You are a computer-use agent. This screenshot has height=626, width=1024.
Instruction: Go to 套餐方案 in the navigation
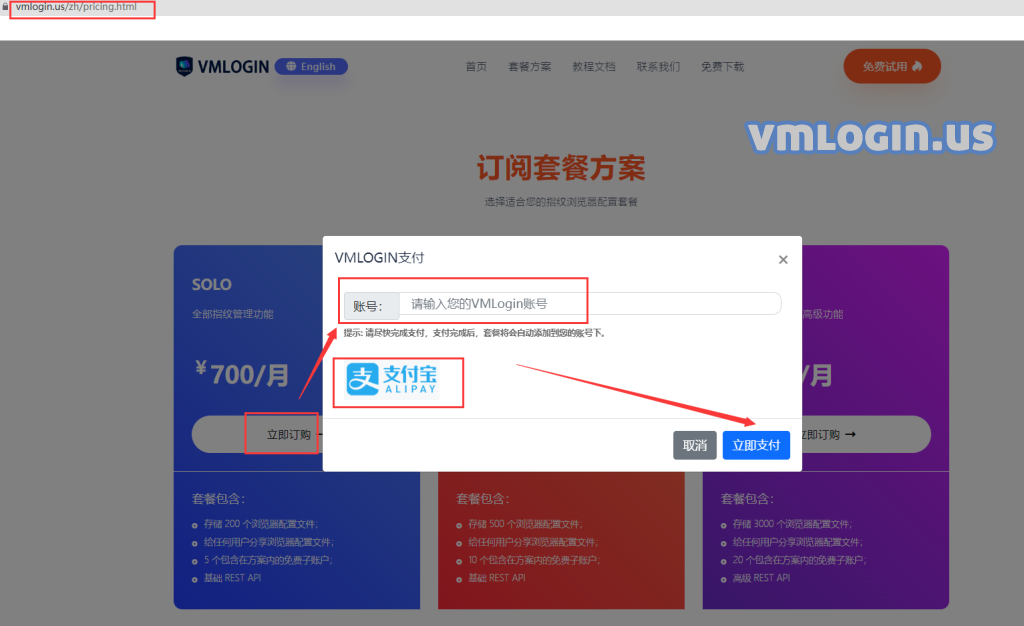pos(530,67)
